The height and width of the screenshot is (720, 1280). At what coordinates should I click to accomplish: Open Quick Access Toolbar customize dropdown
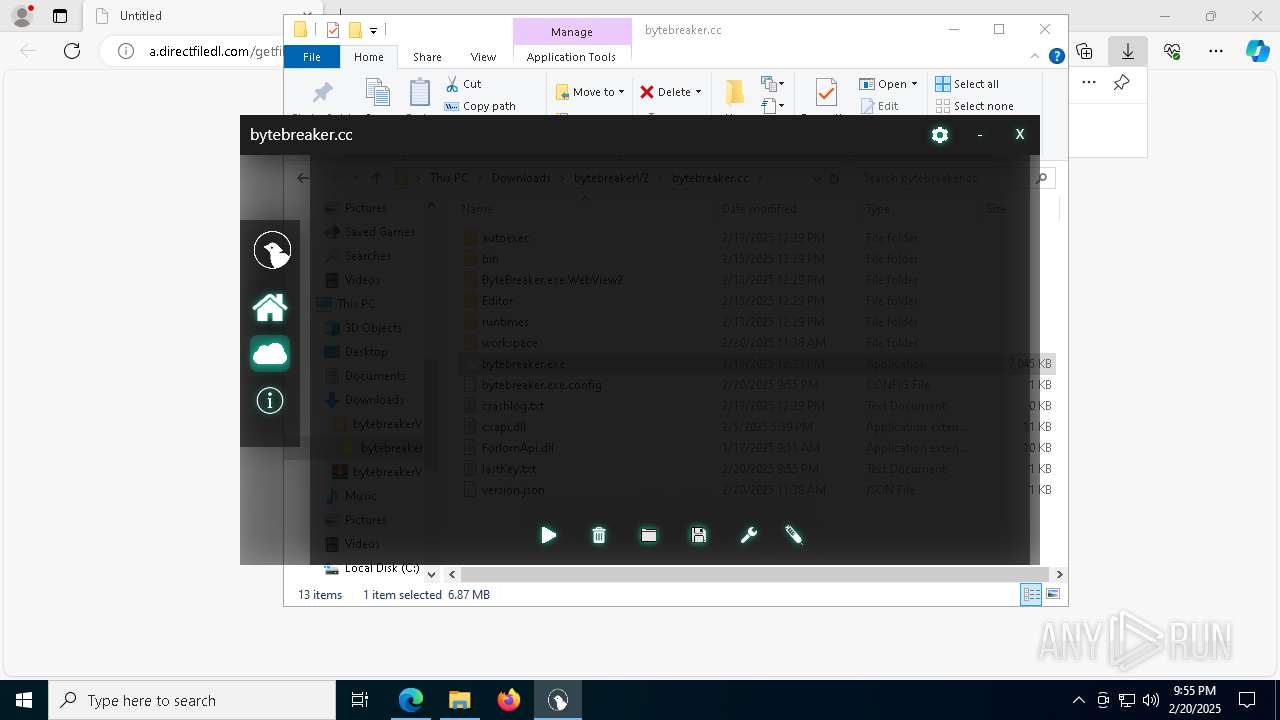[x=373, y=30]
